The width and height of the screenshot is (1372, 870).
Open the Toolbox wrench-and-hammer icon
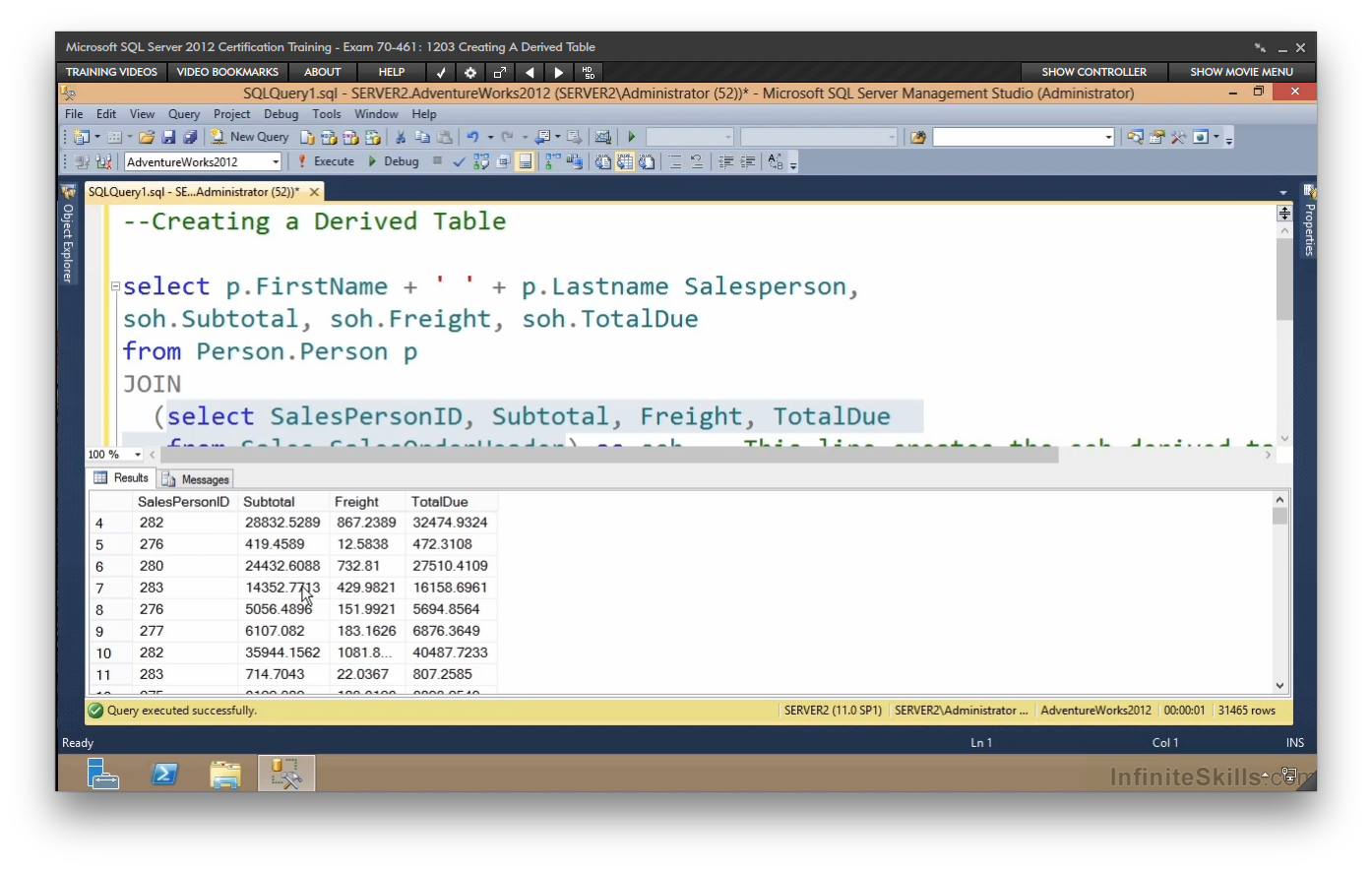tap(1178, 137)
